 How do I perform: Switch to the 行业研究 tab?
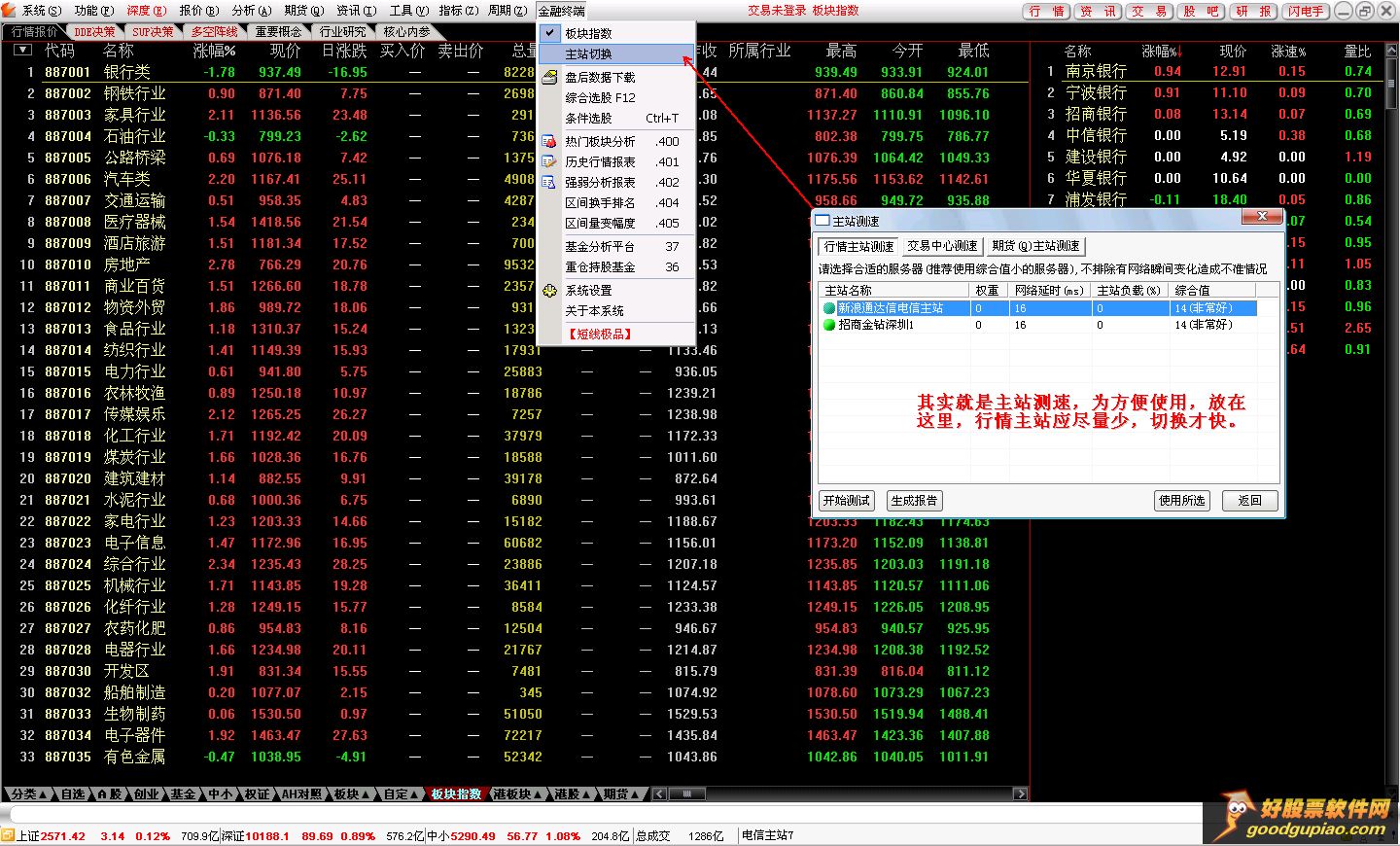pyautogui.click(x=343, y=32)
